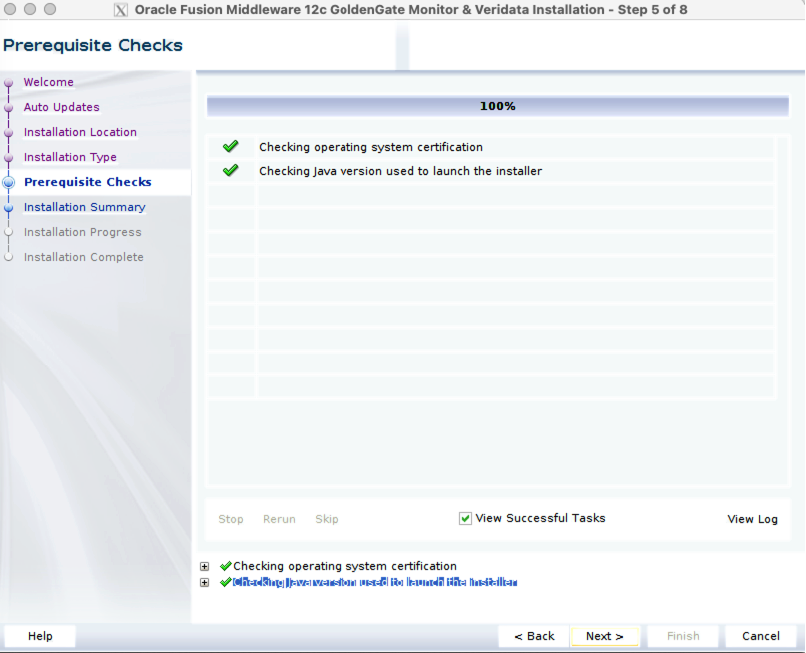The height and width of the screenshot is (653, 806).
Task: Click the Installation Complete step label
Action: (x=84, y=257)
